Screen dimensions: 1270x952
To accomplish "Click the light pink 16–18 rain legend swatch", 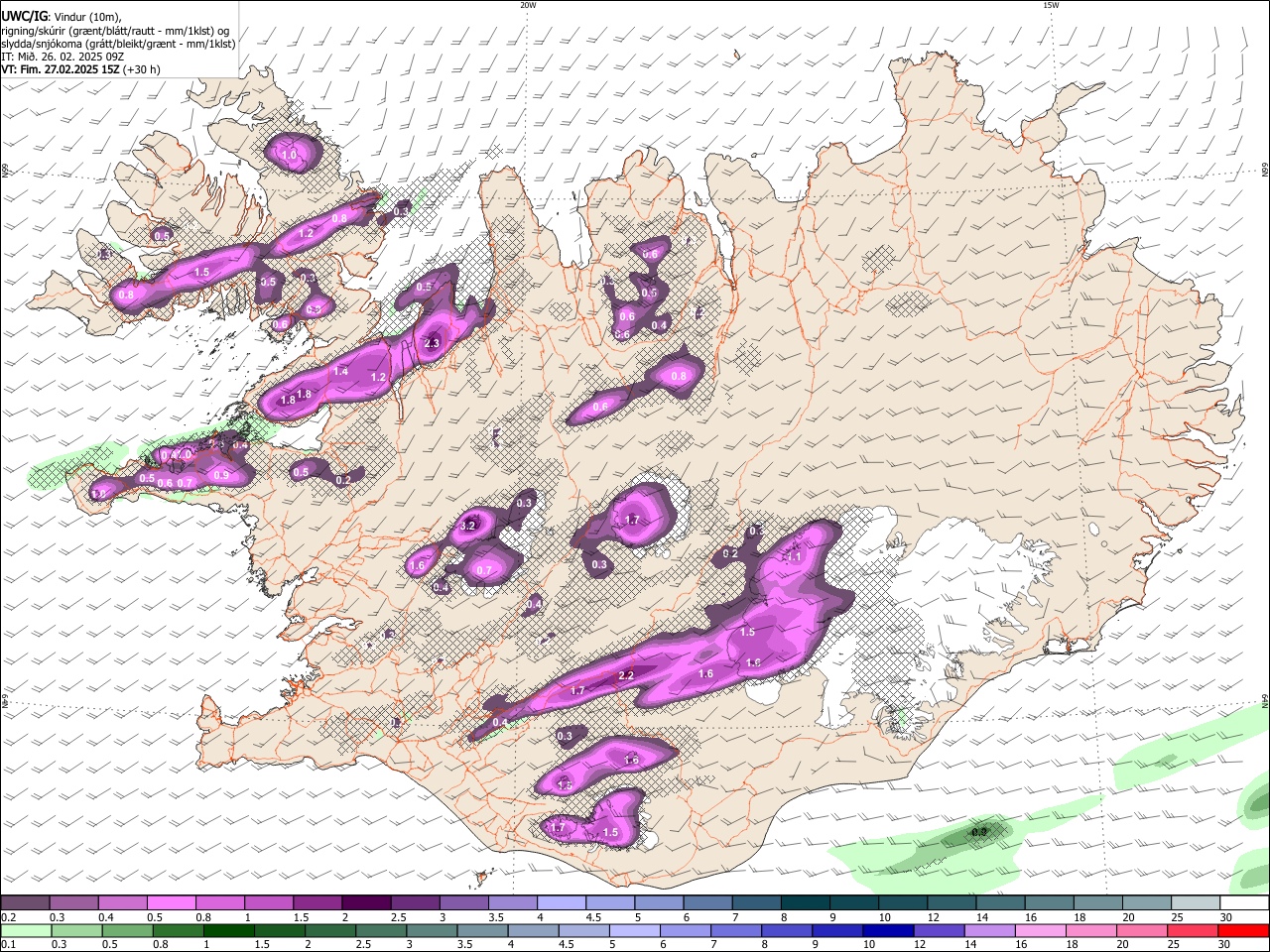I will (x=1041, y=930).
